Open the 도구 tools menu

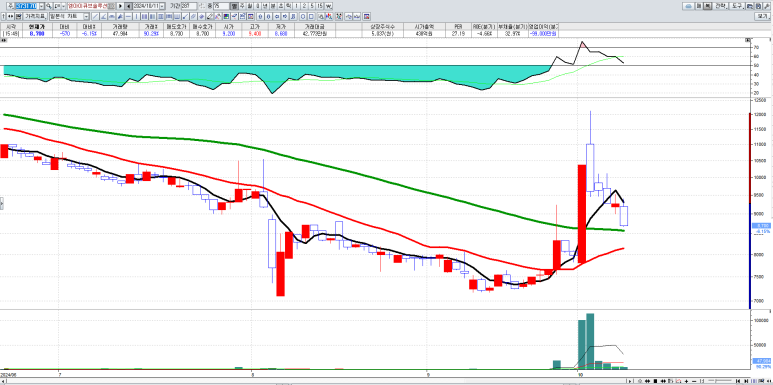pos(737,6)
